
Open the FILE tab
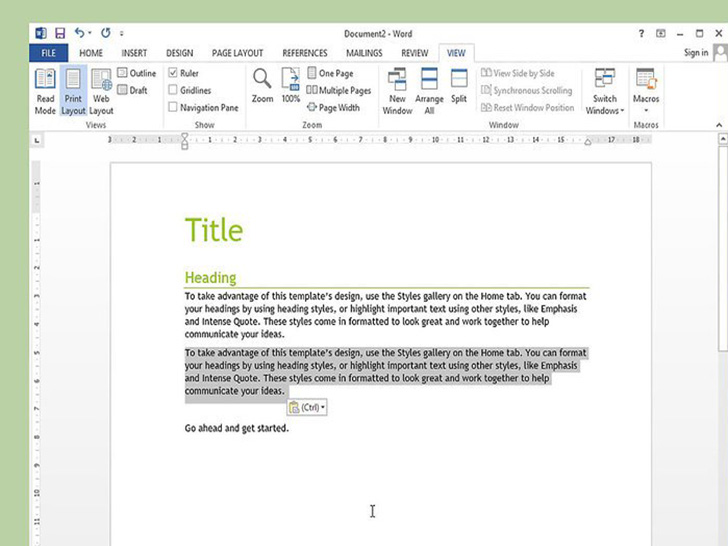point(48,53)
